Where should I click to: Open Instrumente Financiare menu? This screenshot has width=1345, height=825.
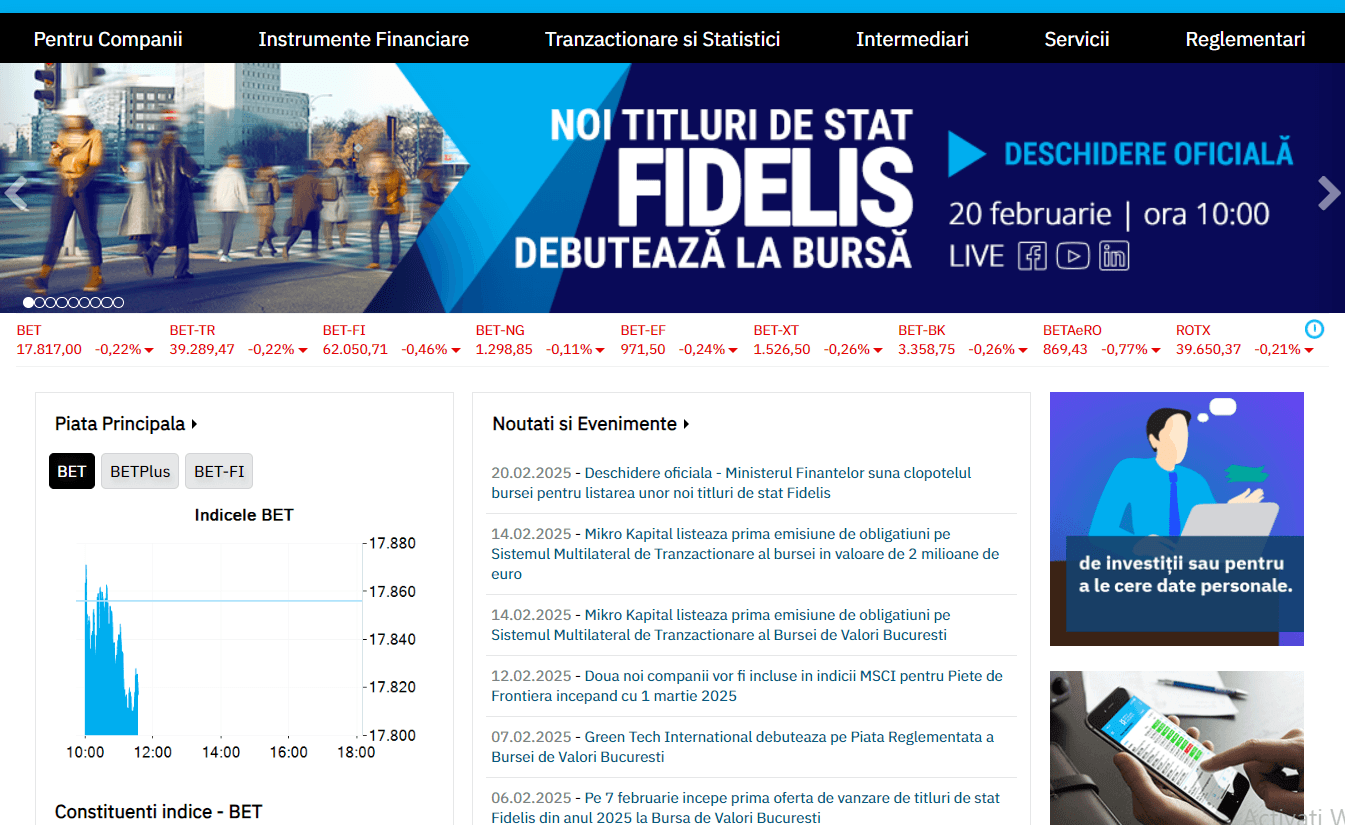(x=364, y=39)
